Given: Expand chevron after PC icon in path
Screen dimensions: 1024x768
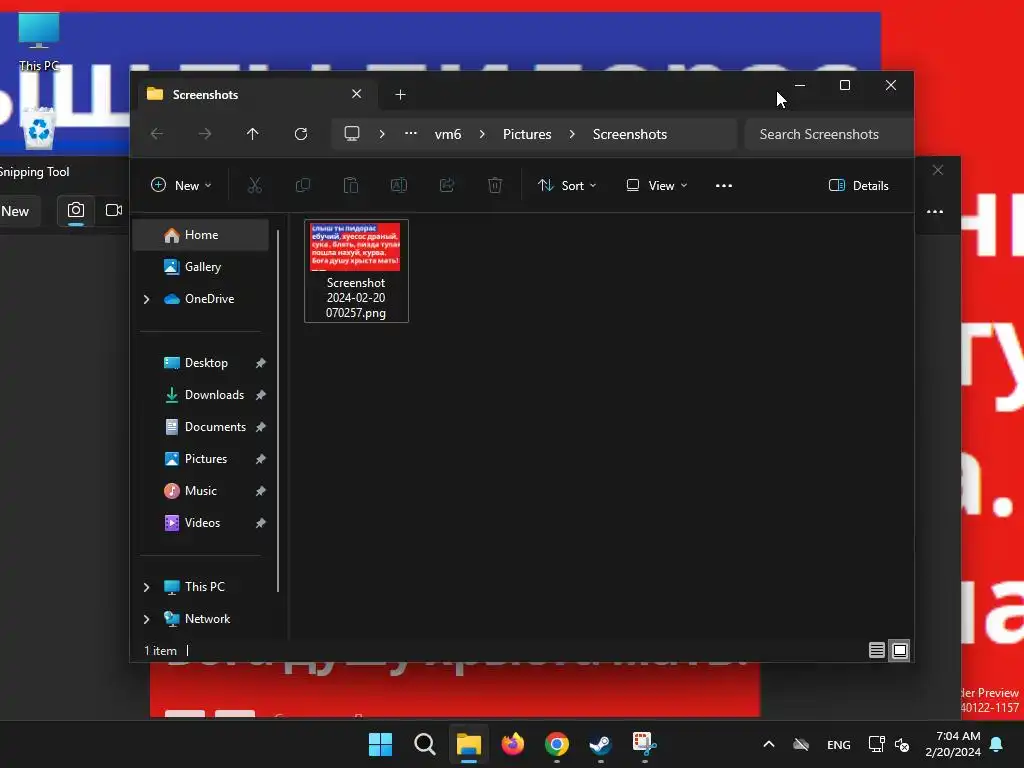Looking at the screenshot, I should coord(382,134).
